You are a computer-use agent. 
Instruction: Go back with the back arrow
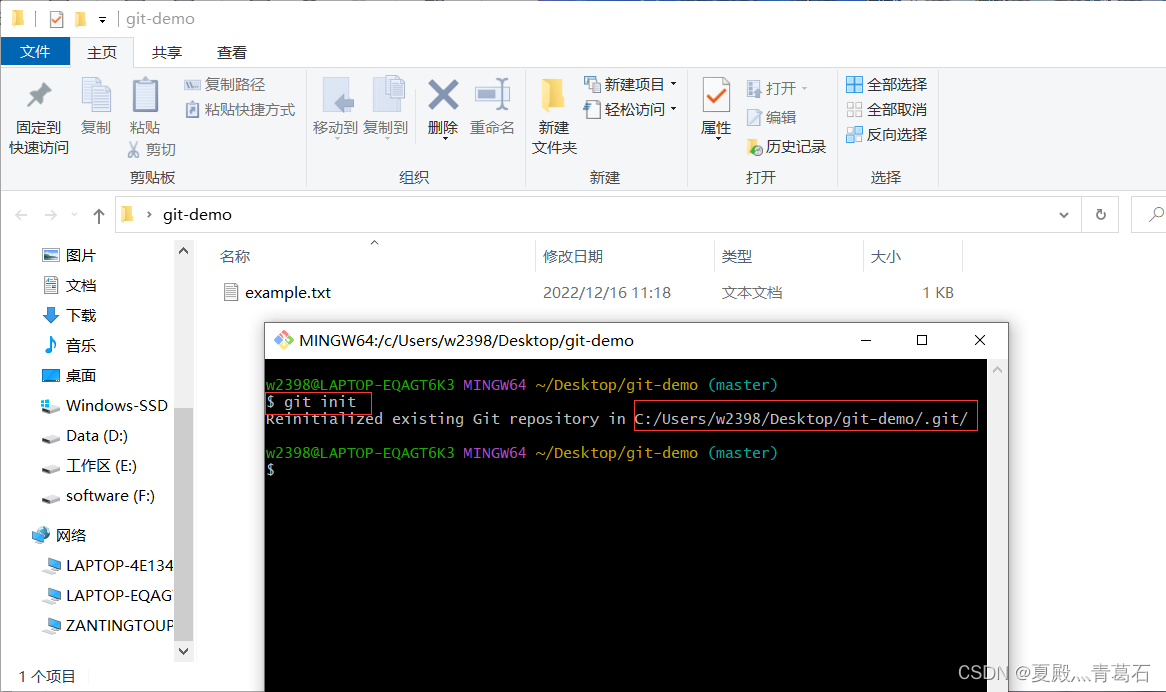22,215
